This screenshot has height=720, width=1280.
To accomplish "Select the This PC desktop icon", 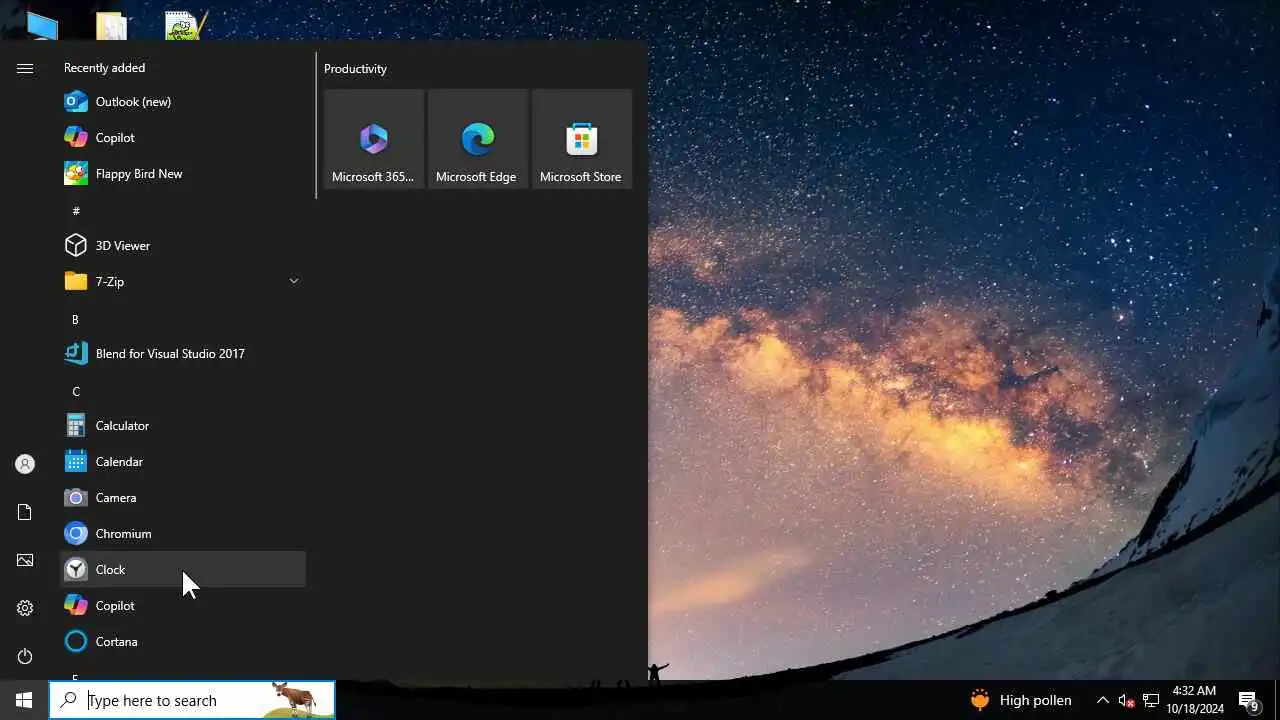I will pyautogui.click(x=42, y=25).
